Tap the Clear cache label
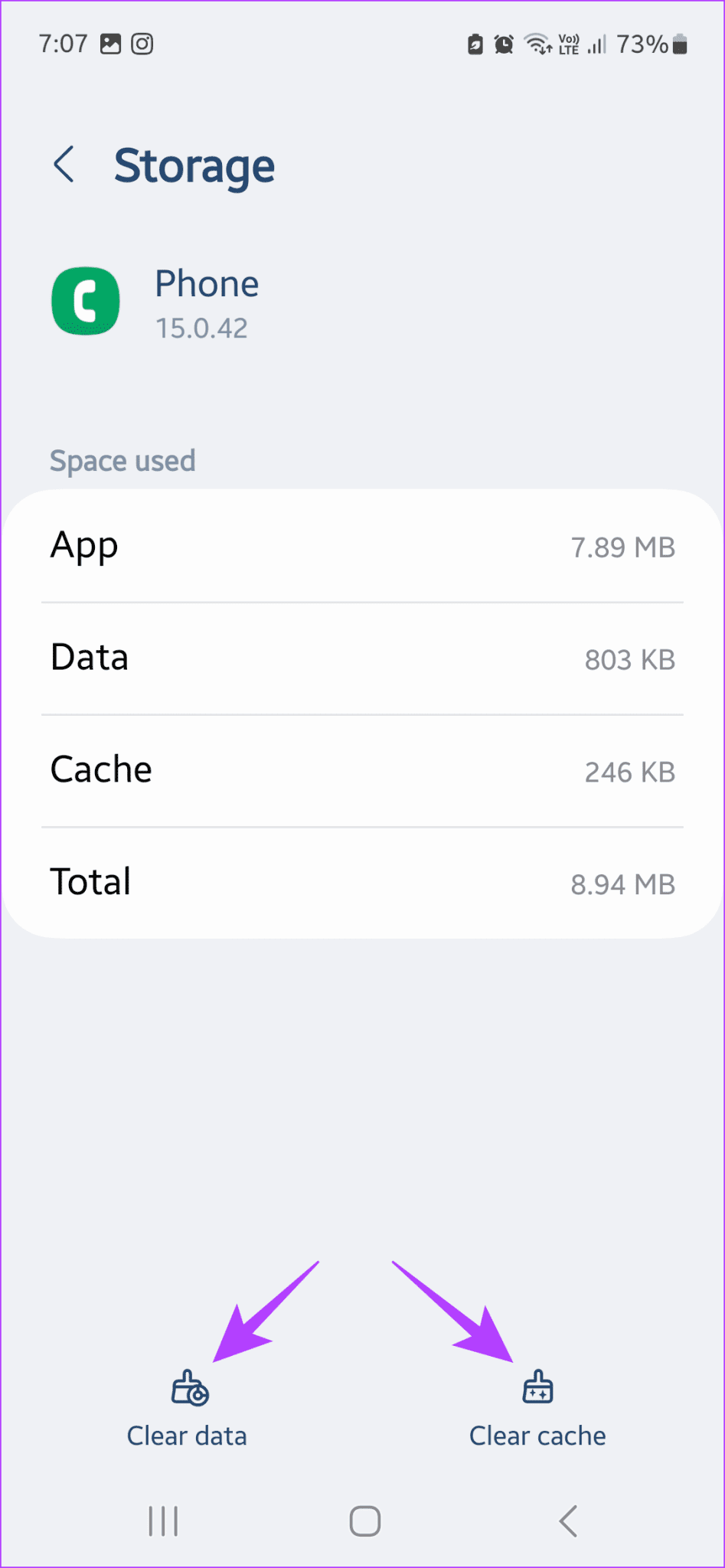The height and width of the screenshot is (1568, 725). pyautogui.click(x=537, y=1436)
